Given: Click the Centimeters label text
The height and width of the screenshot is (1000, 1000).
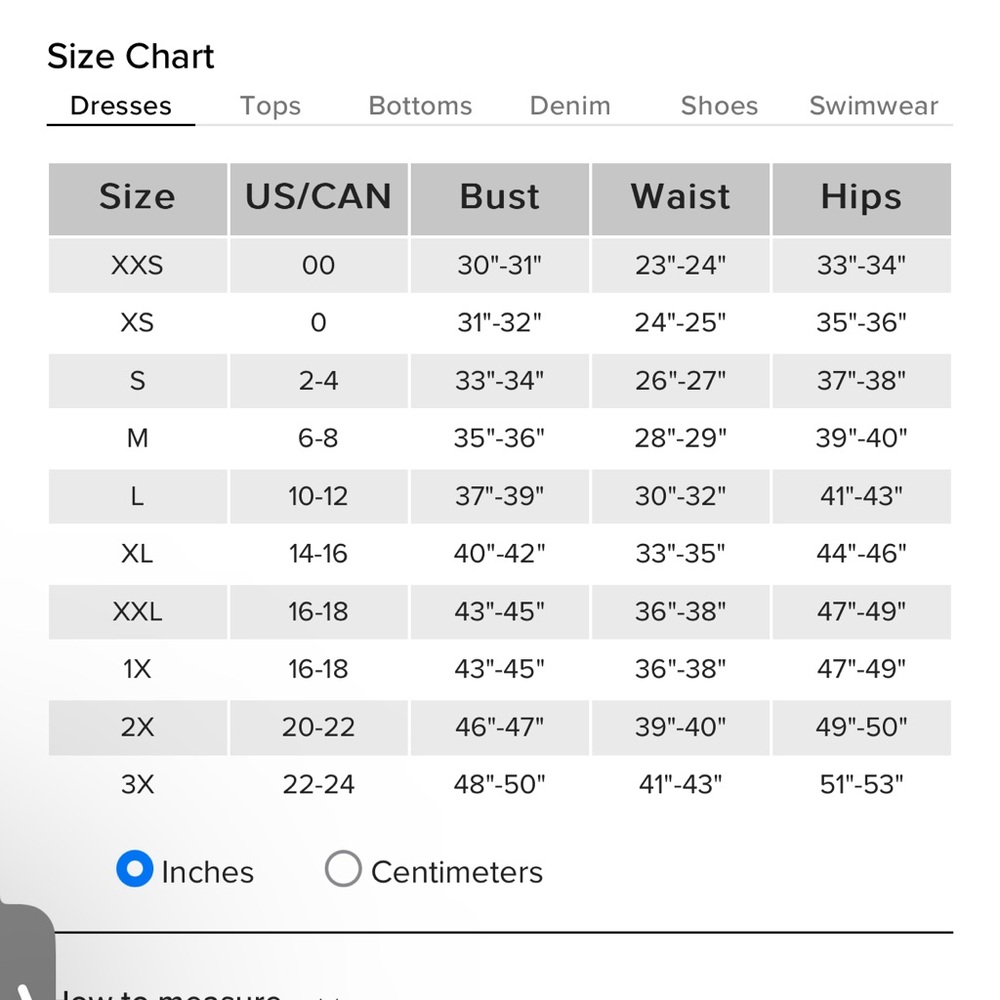Looking at the screenshot, I should (457, 872).
